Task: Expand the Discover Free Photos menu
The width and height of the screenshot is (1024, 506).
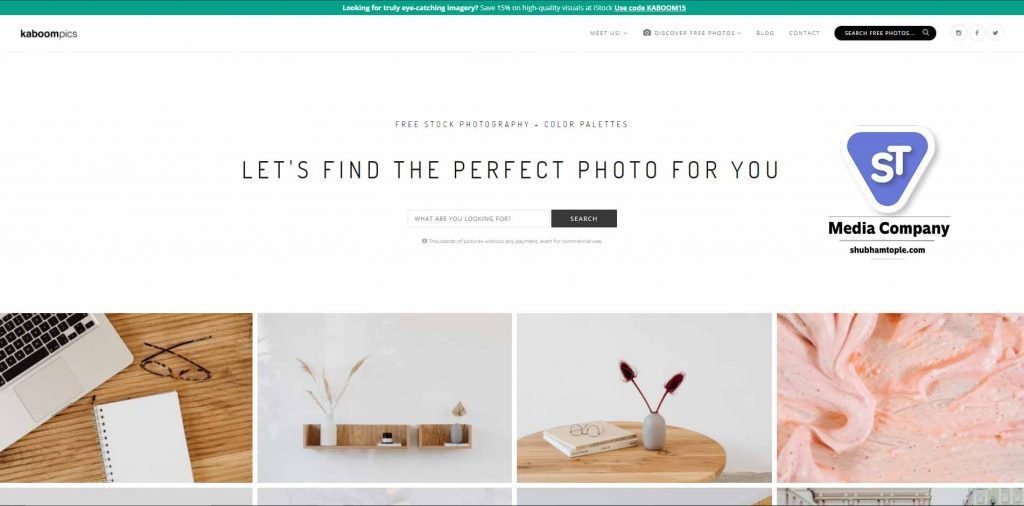Action: tap(698, 33)
